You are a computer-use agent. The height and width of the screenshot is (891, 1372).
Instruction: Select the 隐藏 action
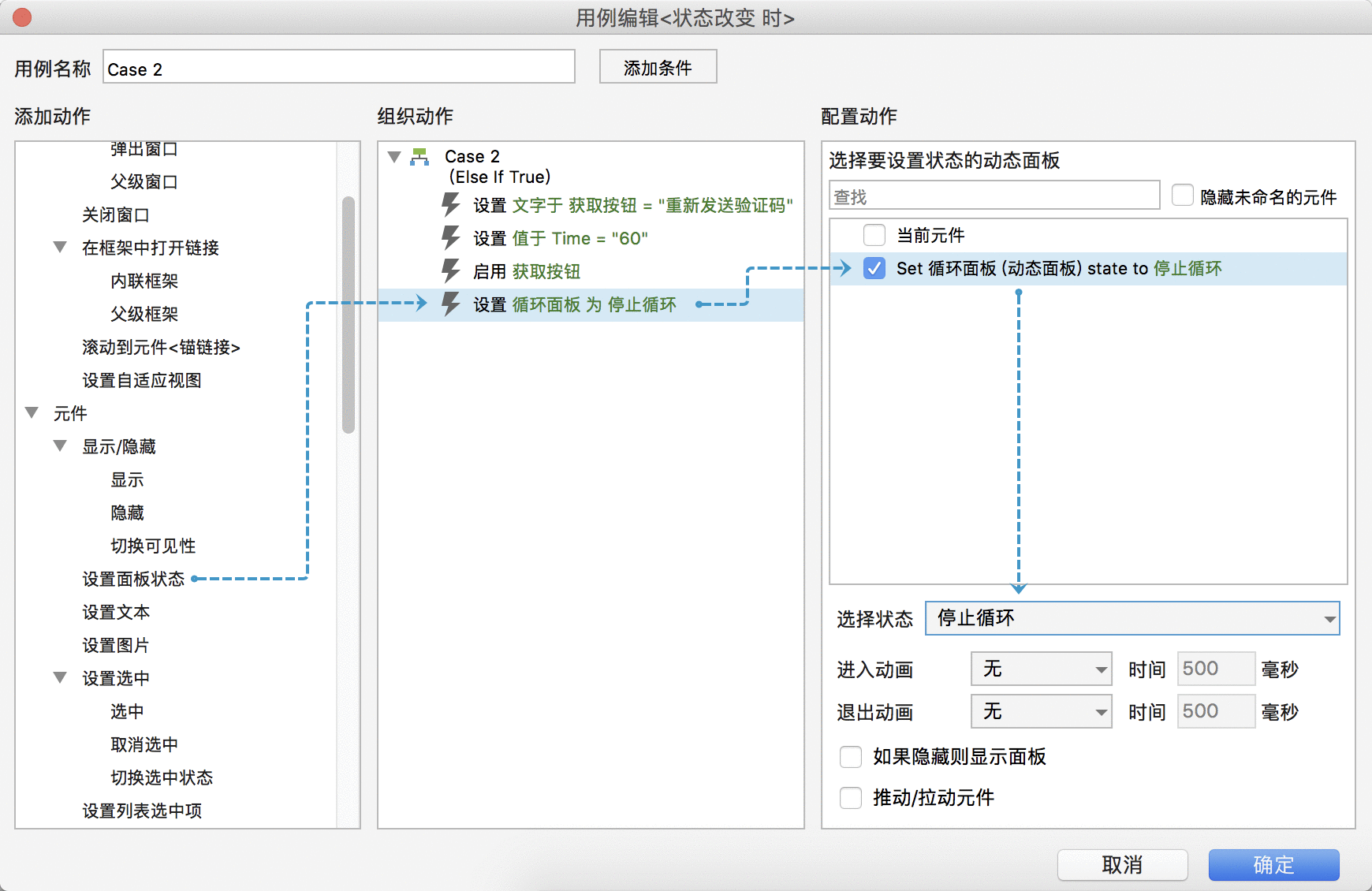(127, 513)
